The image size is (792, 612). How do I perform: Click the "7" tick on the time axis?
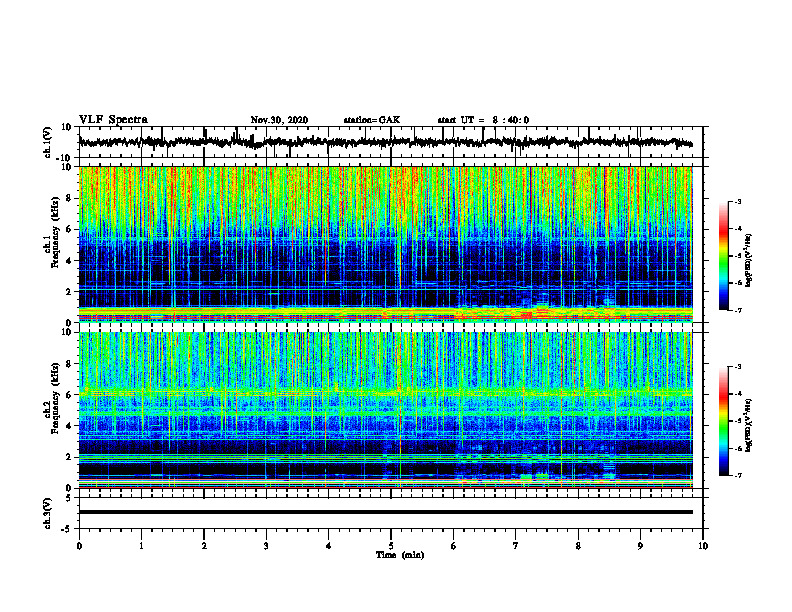(x=516, y=546)
